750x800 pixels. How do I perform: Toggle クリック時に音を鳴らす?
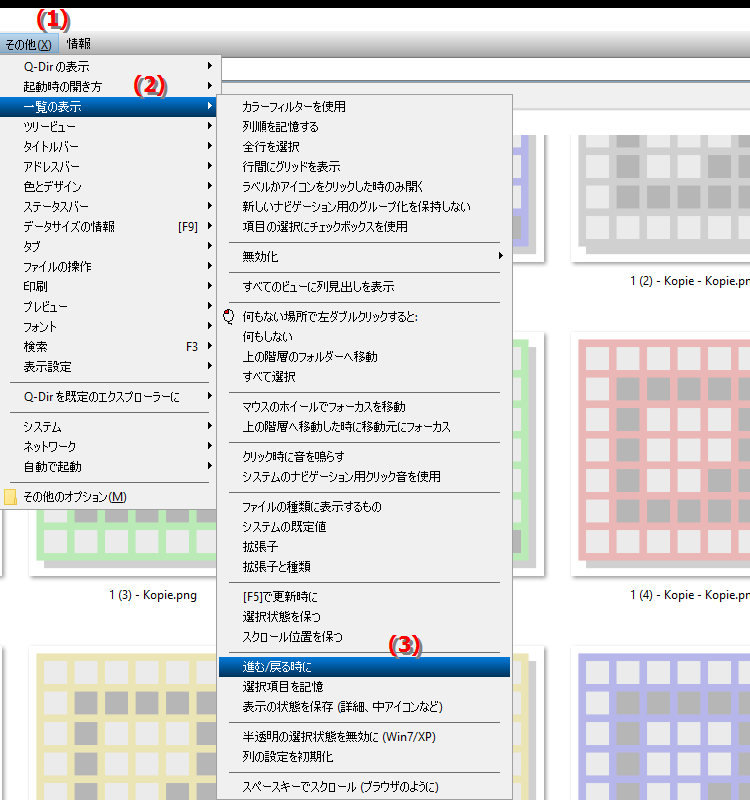[x=364, y=456]
